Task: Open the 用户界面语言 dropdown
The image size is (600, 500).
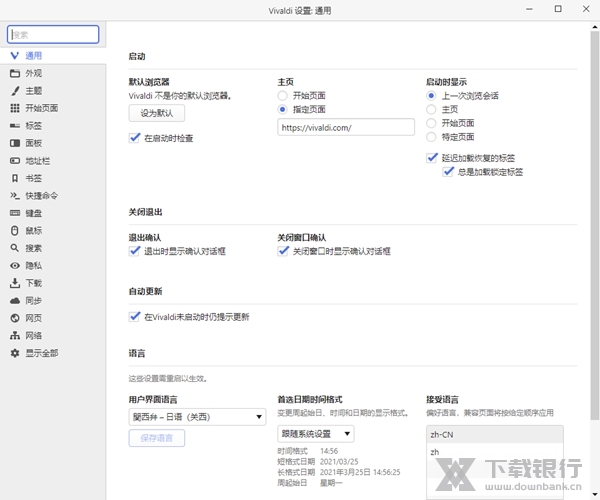Action: (197, 417)
